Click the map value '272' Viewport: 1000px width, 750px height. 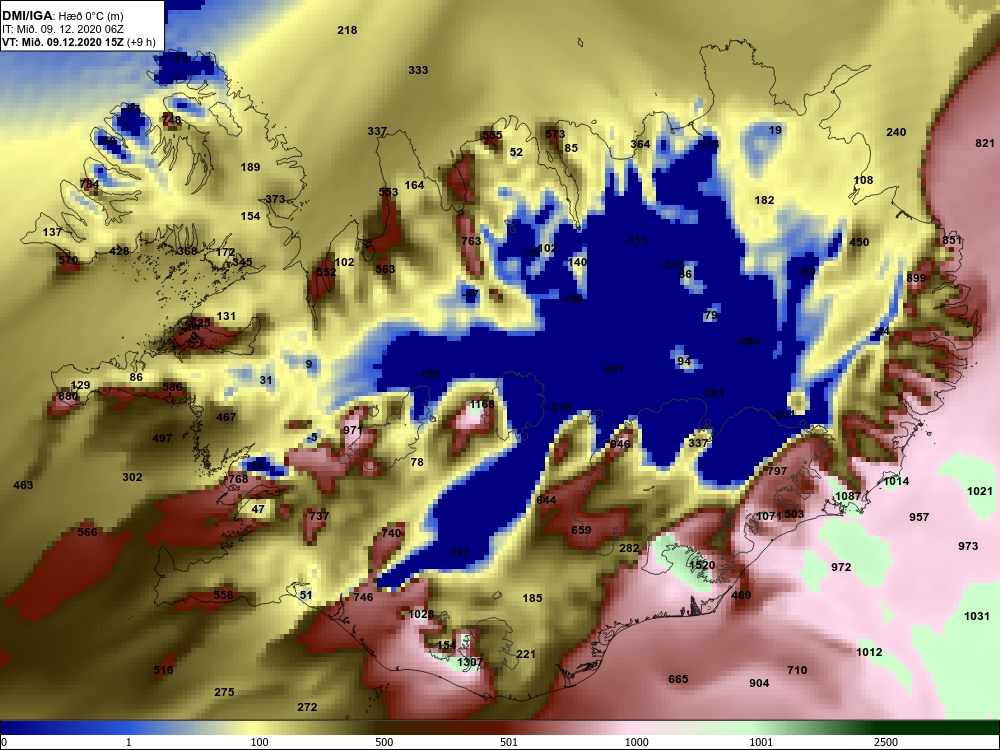click(x=307, y=707)
